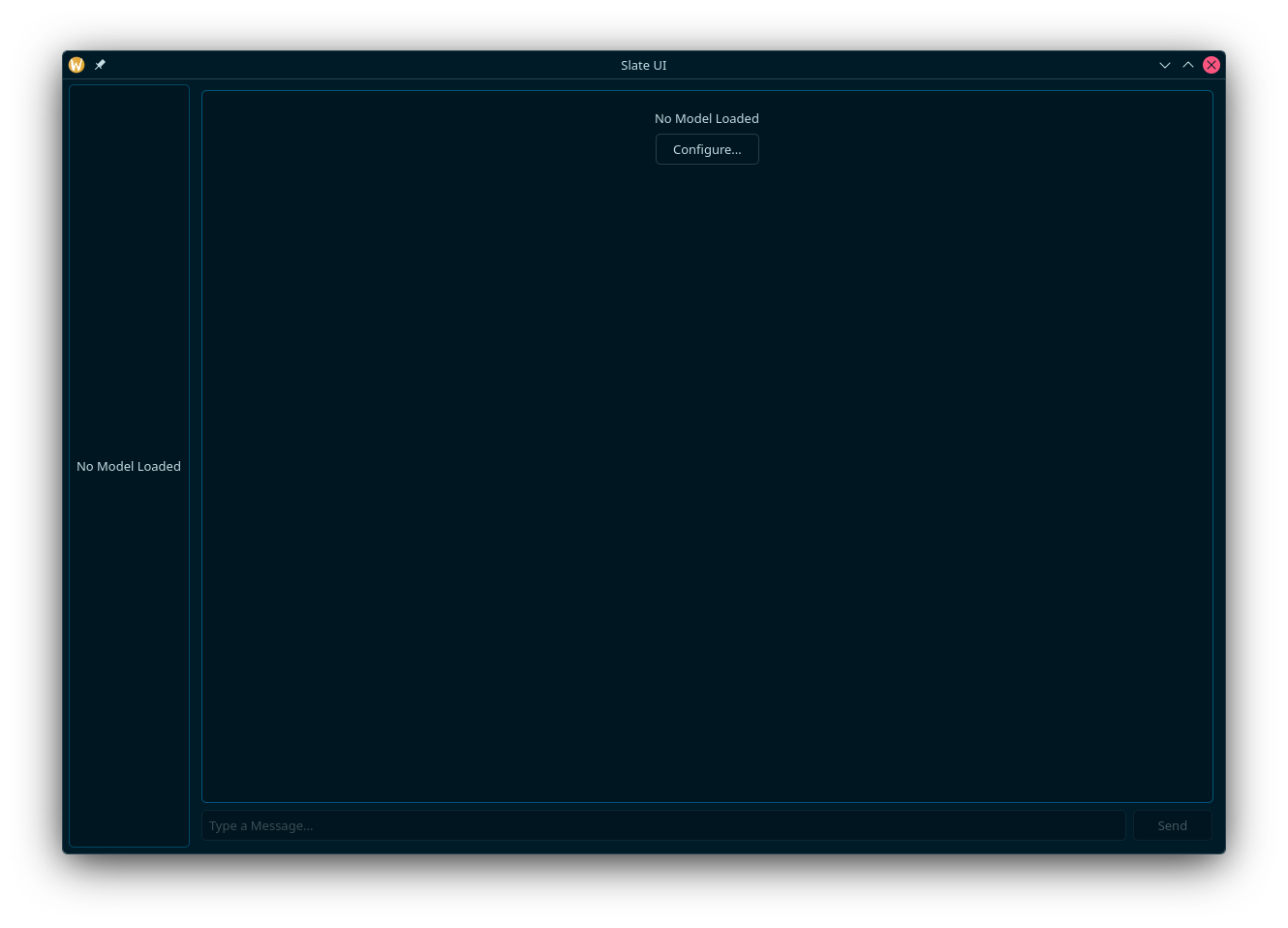Click the Slate UI window title

(x=644, y=65)
